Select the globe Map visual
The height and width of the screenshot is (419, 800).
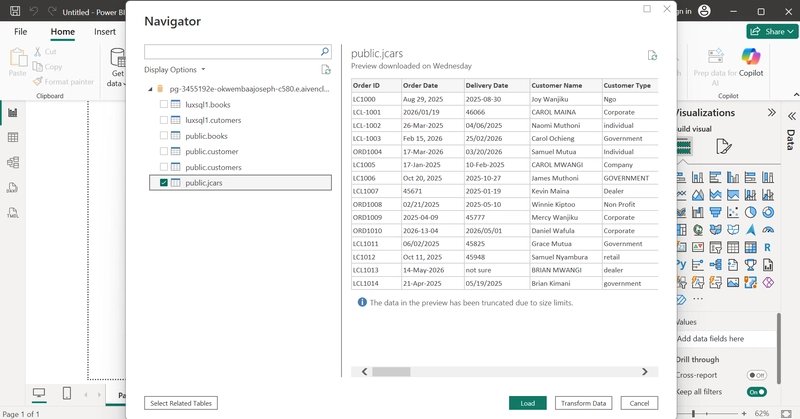click(697, 230)
